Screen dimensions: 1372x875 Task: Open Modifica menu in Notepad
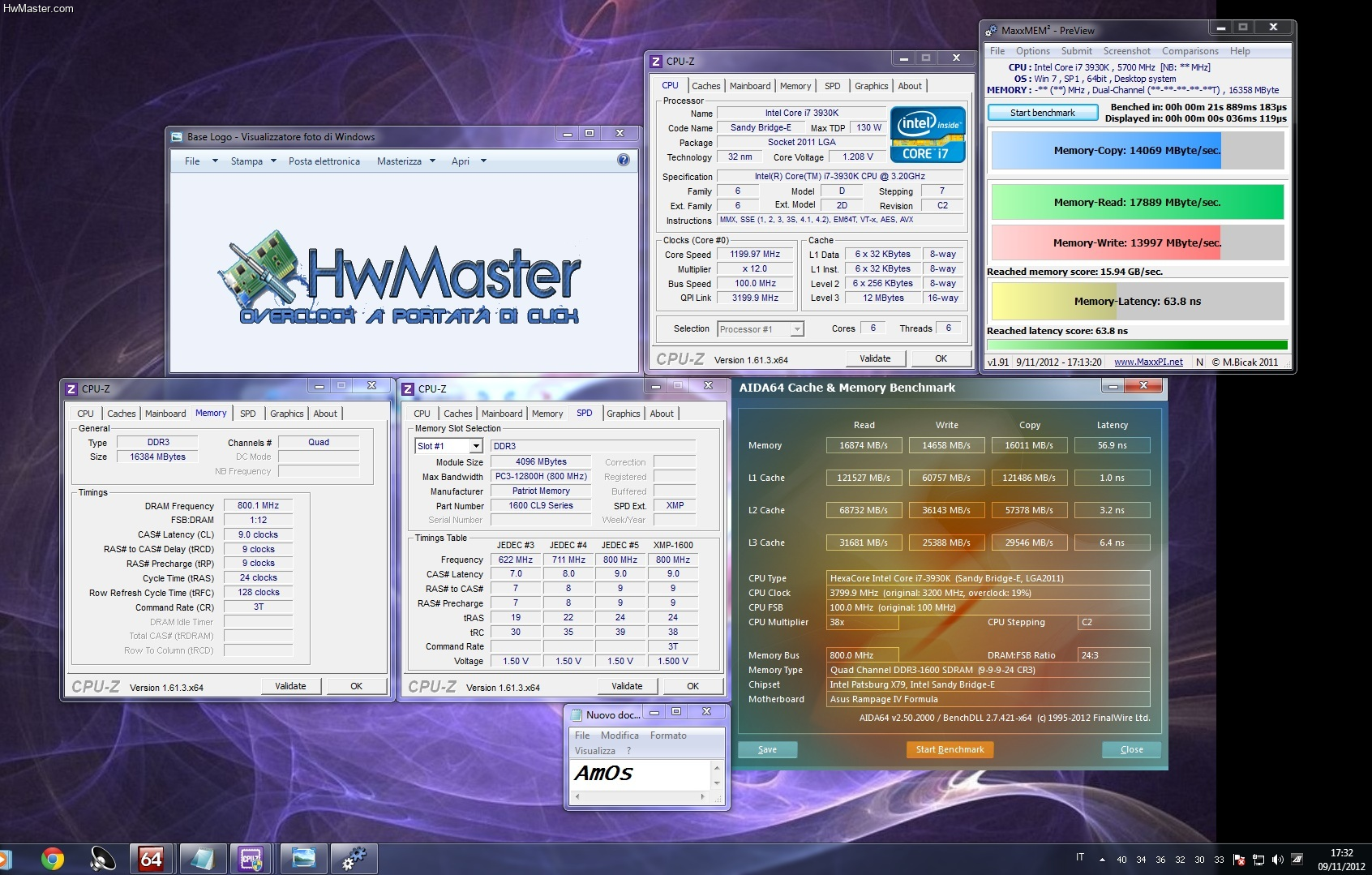(620, 736)
